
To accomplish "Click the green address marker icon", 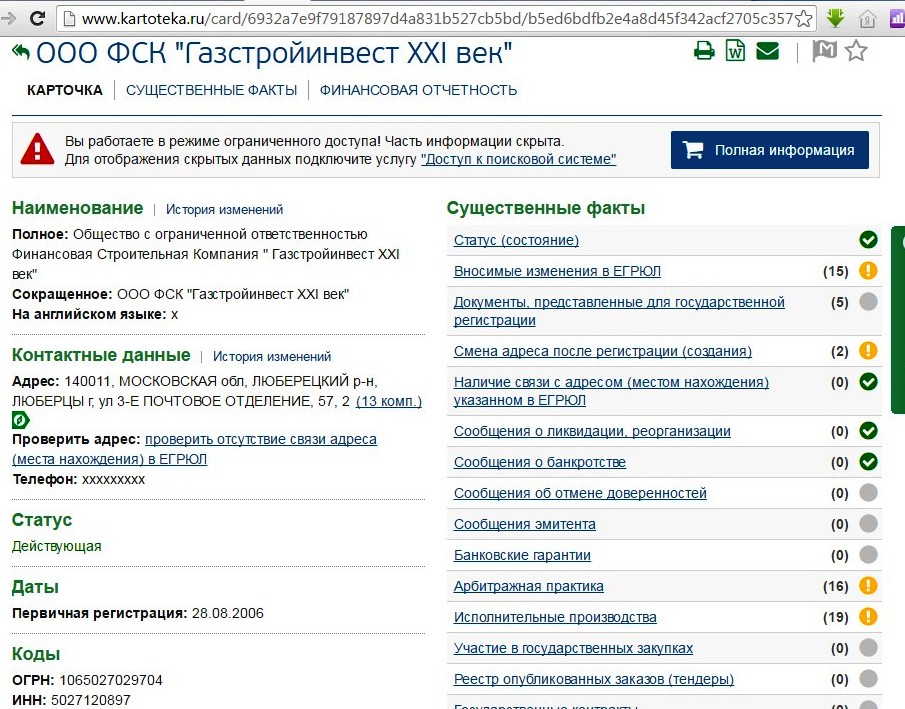I will point(21,420).
